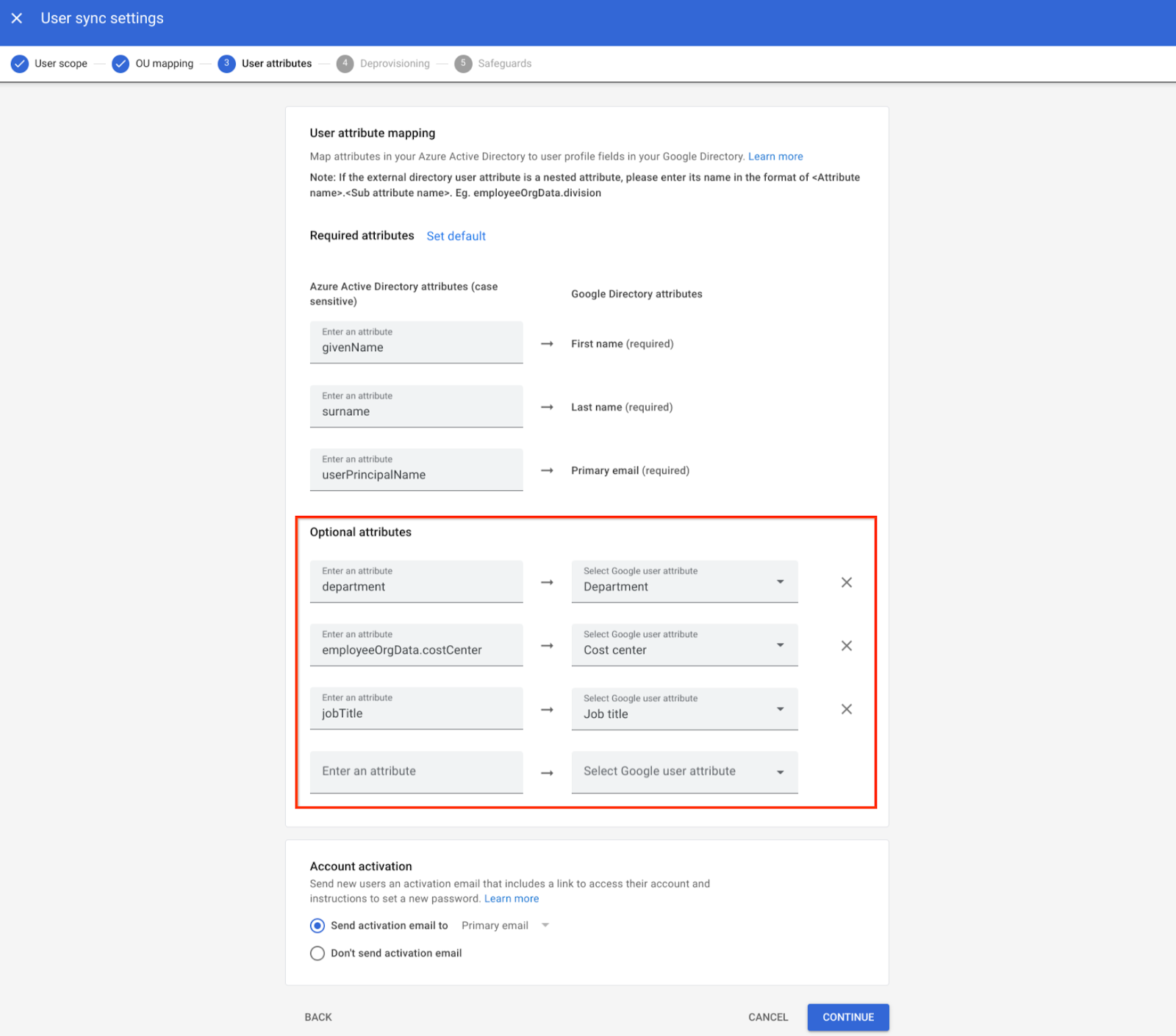The height and width of the screenshot is (1036, 1176).
Task: Open the Job title Google attribute dropdown
Action: [684, 708]
